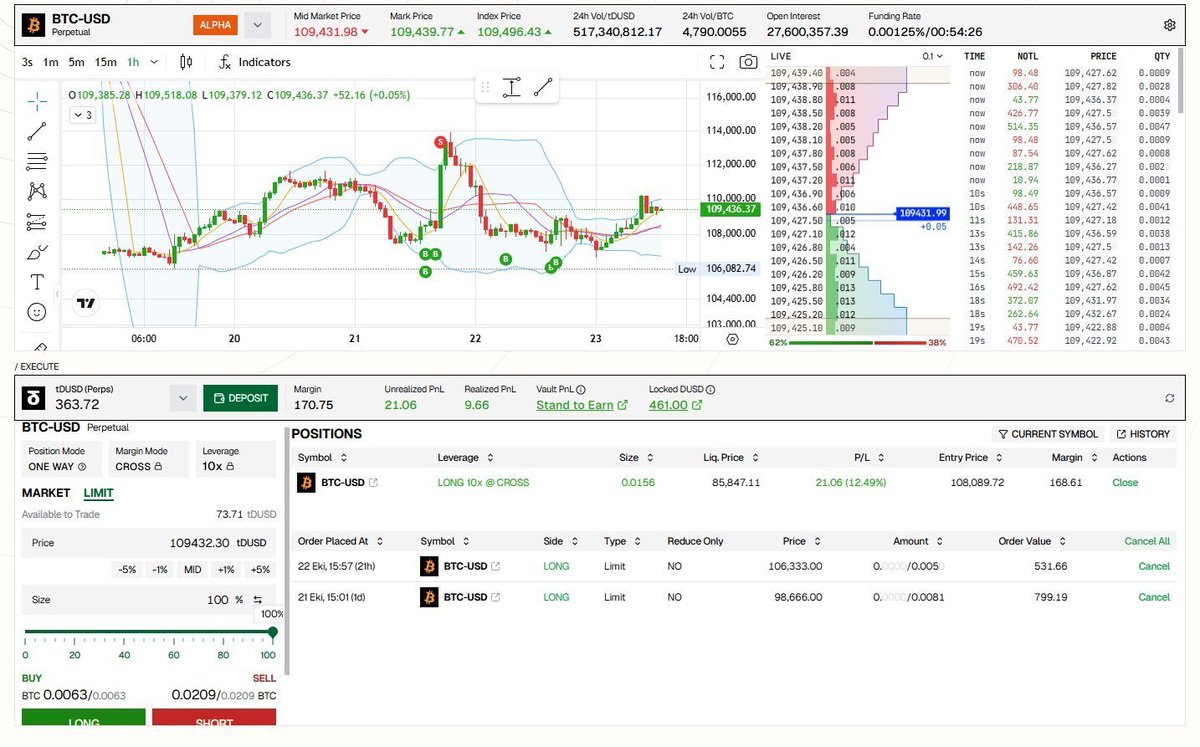This screenshot has height=747, width=1200.
Task: Open chart settings gear below price axis
Action: tap(732, 339)
